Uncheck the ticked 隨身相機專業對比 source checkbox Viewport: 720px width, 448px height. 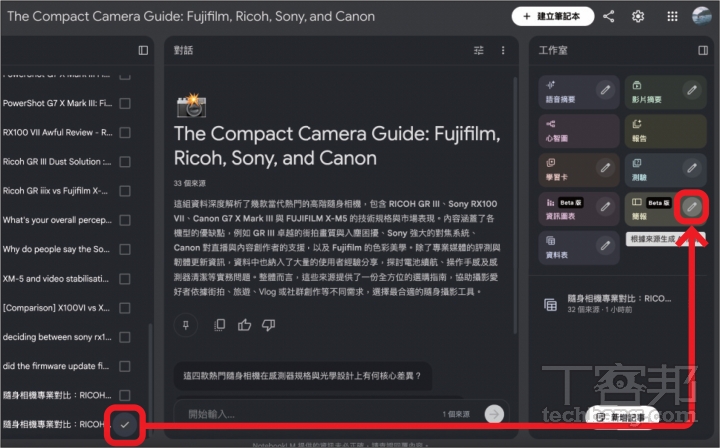tap(124, 425)
